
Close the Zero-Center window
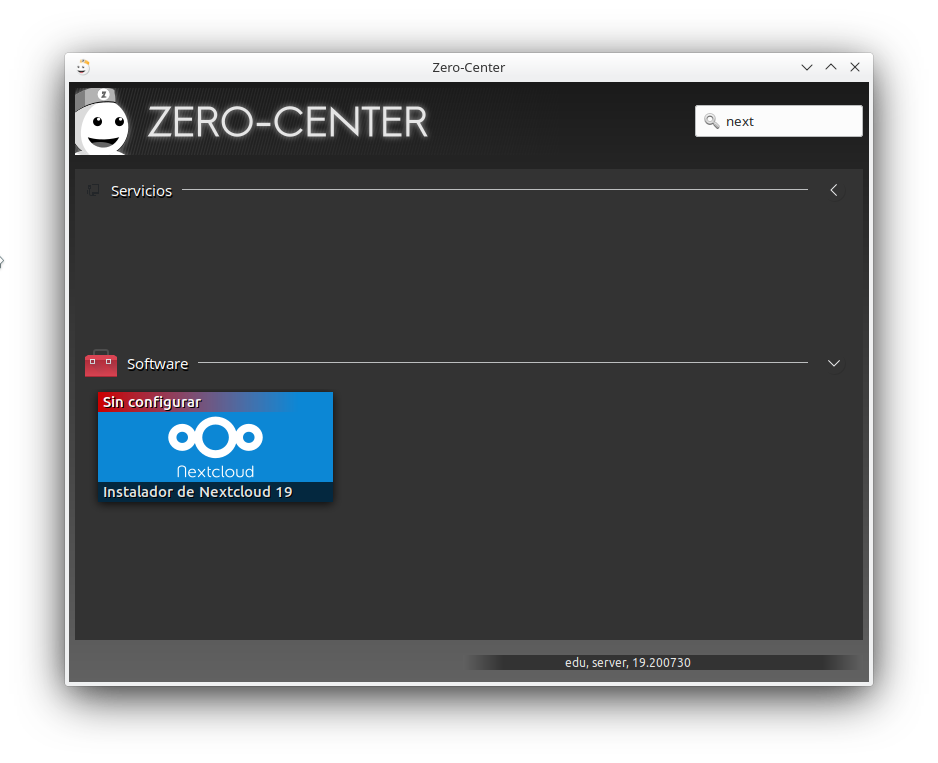coord(855,67)
